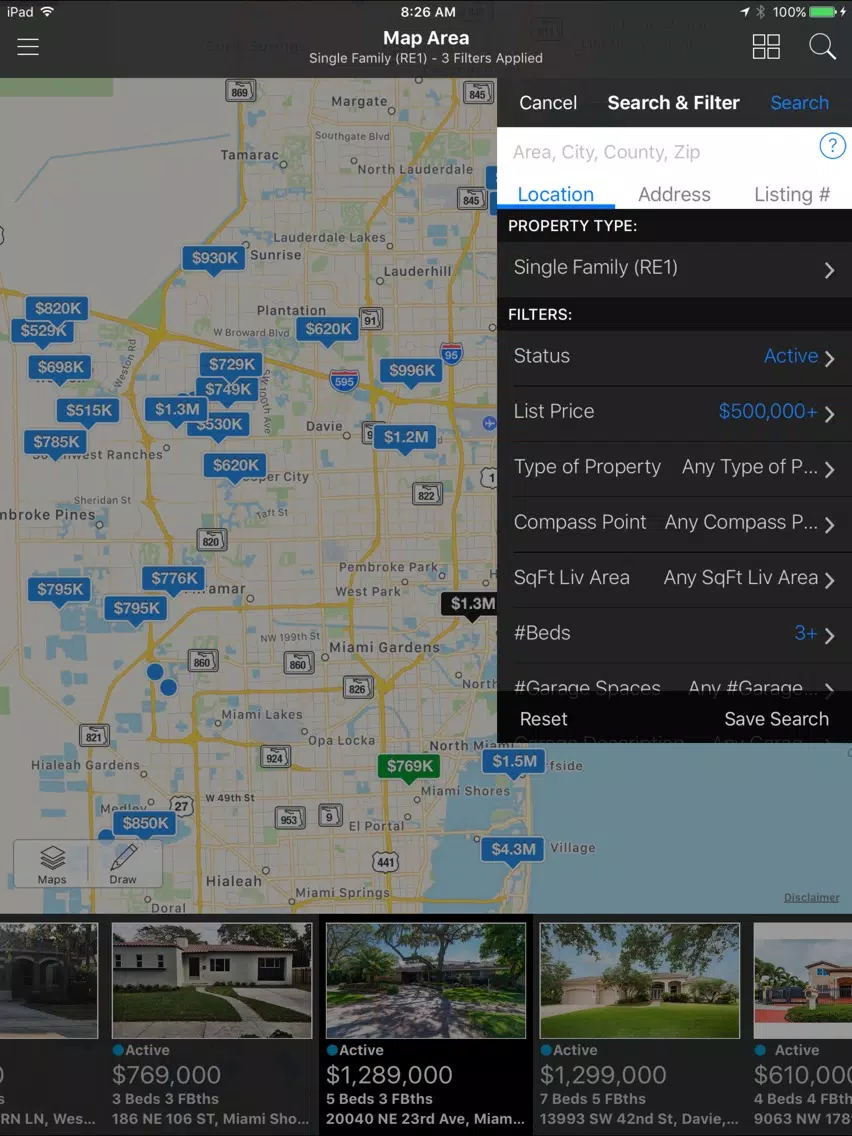This screenshot has width=852, height=1136.
Task: Cancel the Search & Filter panel
Action: pos(548,103)
